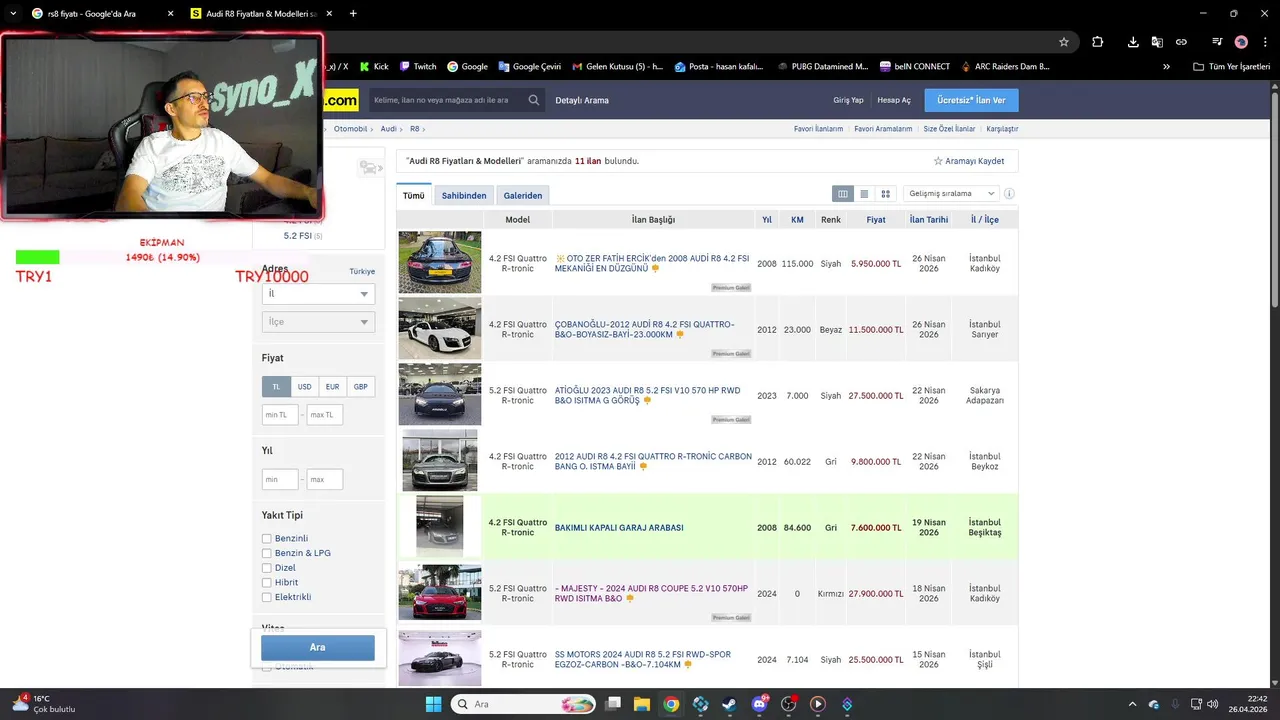Click the sorting info icon
The width and height of the screenshot is (1280, 720).
click(1009, 194)
